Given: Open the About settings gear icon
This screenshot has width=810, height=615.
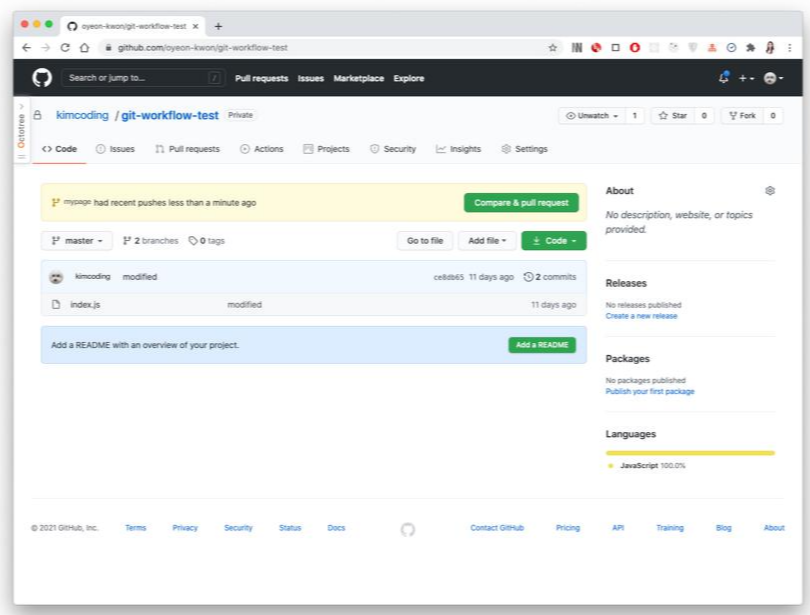Looking at the screenshot, I should tap(770, 191).
